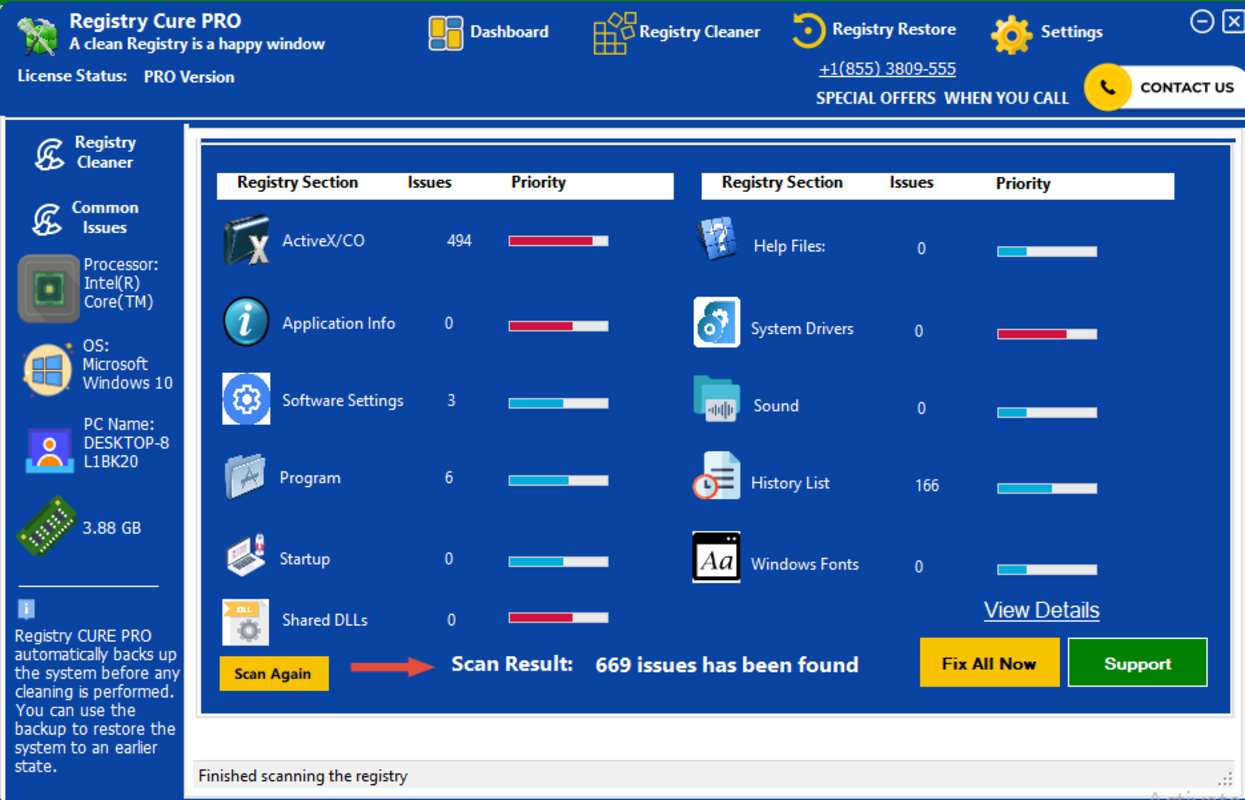Click the Software Settings row label

pyautogui.click(x=343, y=401)
